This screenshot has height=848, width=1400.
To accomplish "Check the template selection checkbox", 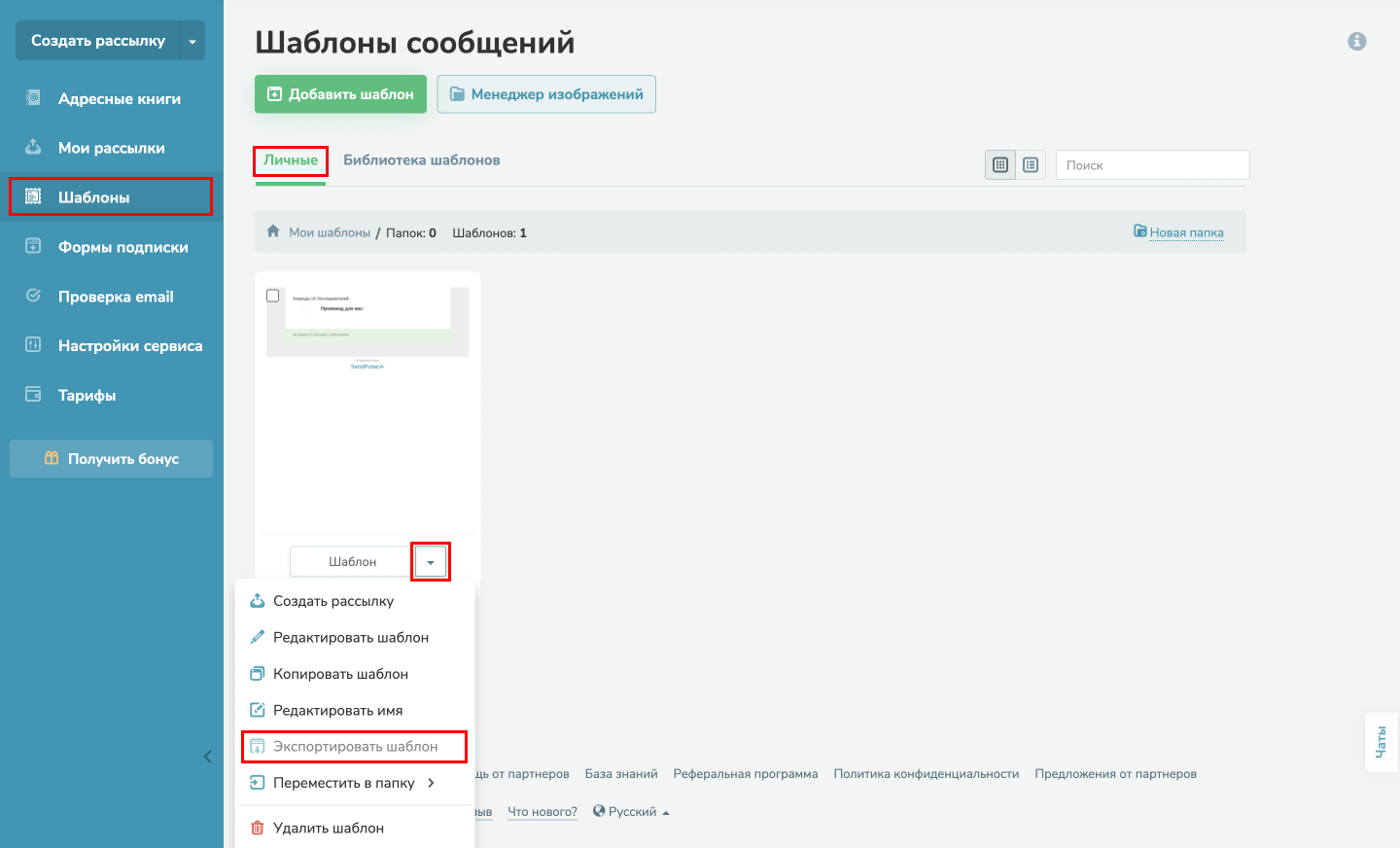I will click(273, 295).
